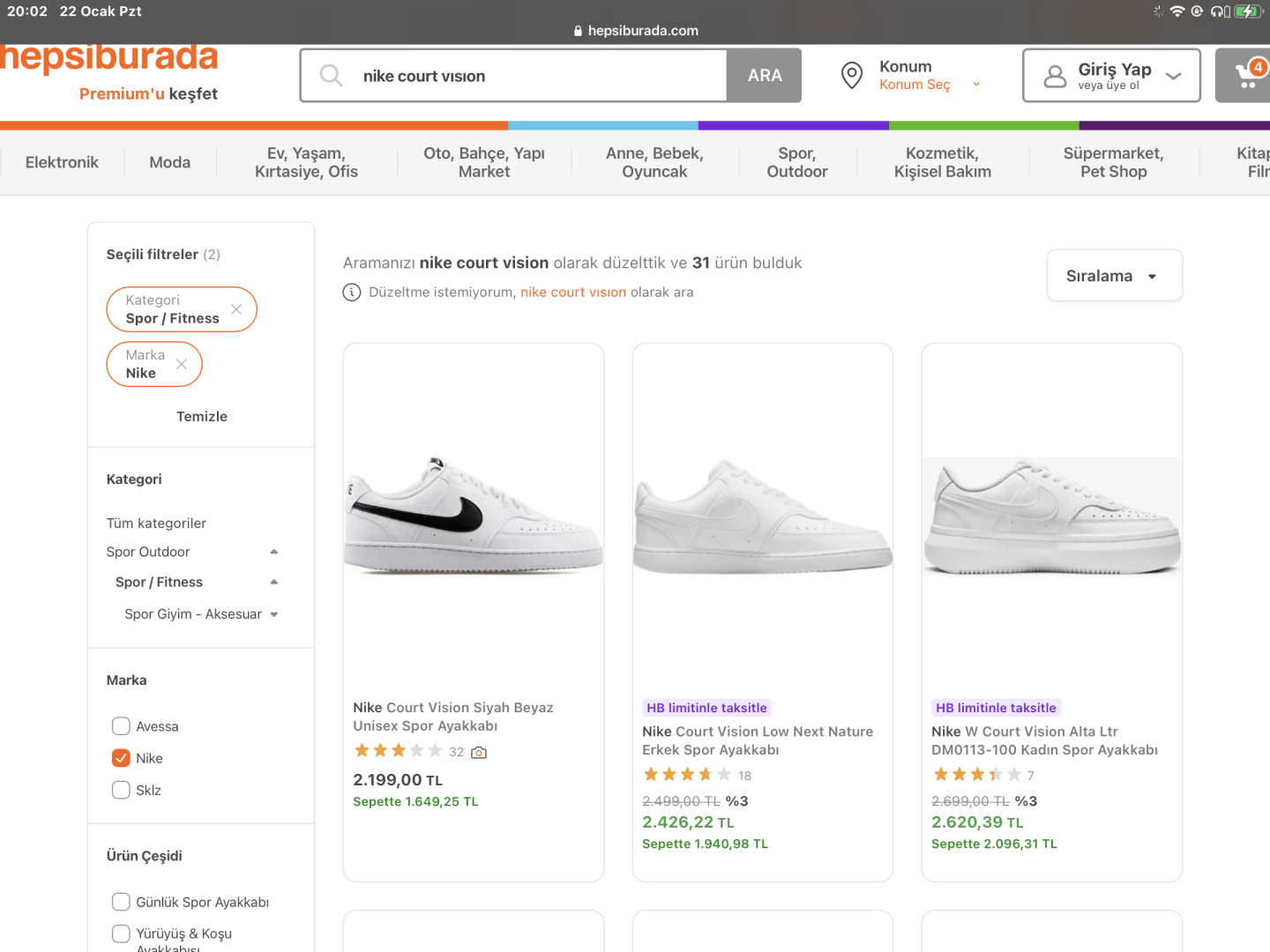Click the info icon beside Düzeltme istemiyorum

(x=352, y=293)
